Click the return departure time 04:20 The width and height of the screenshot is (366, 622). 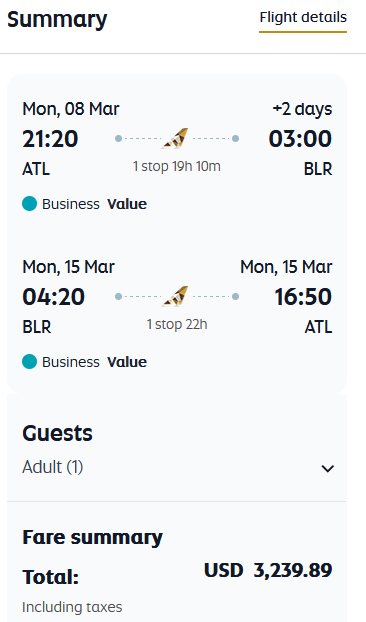[x=54, y=297]
